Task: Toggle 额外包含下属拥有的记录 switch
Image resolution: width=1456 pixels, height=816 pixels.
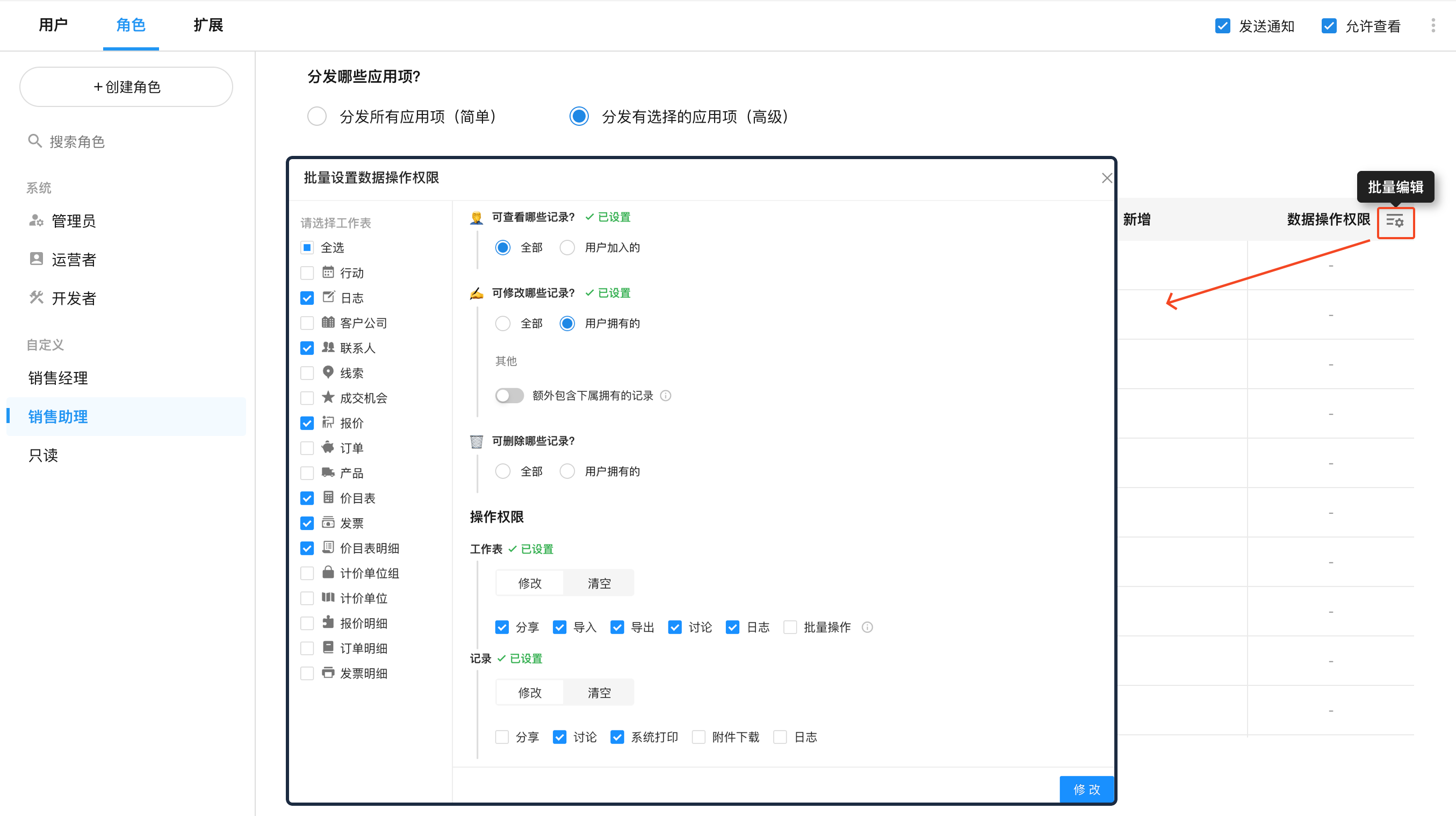Action: click(x=509, y=395)
